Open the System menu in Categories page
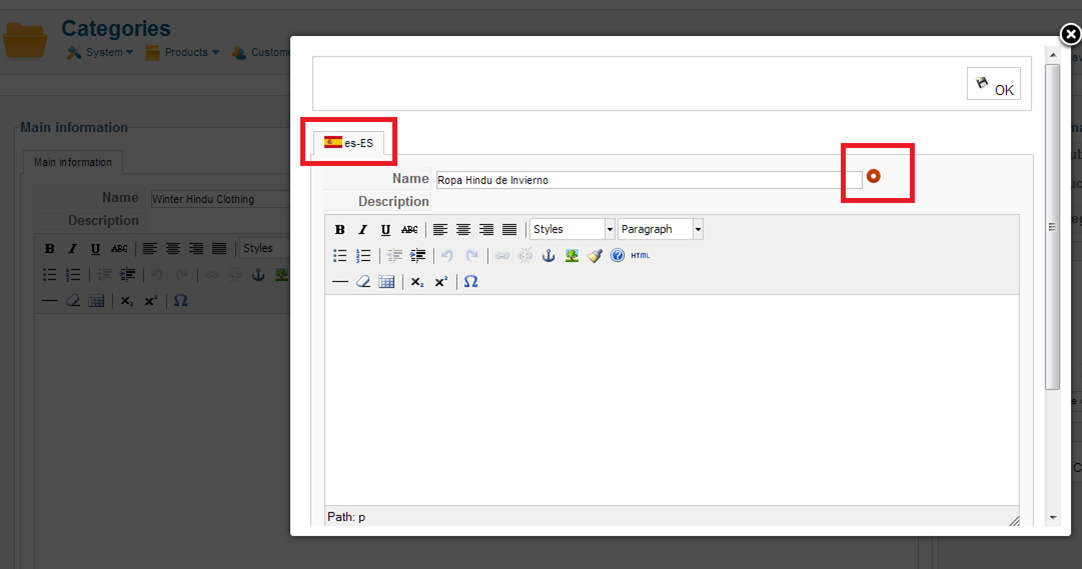Viewport: 1082px width, 569px height. (x=100, y=52)
